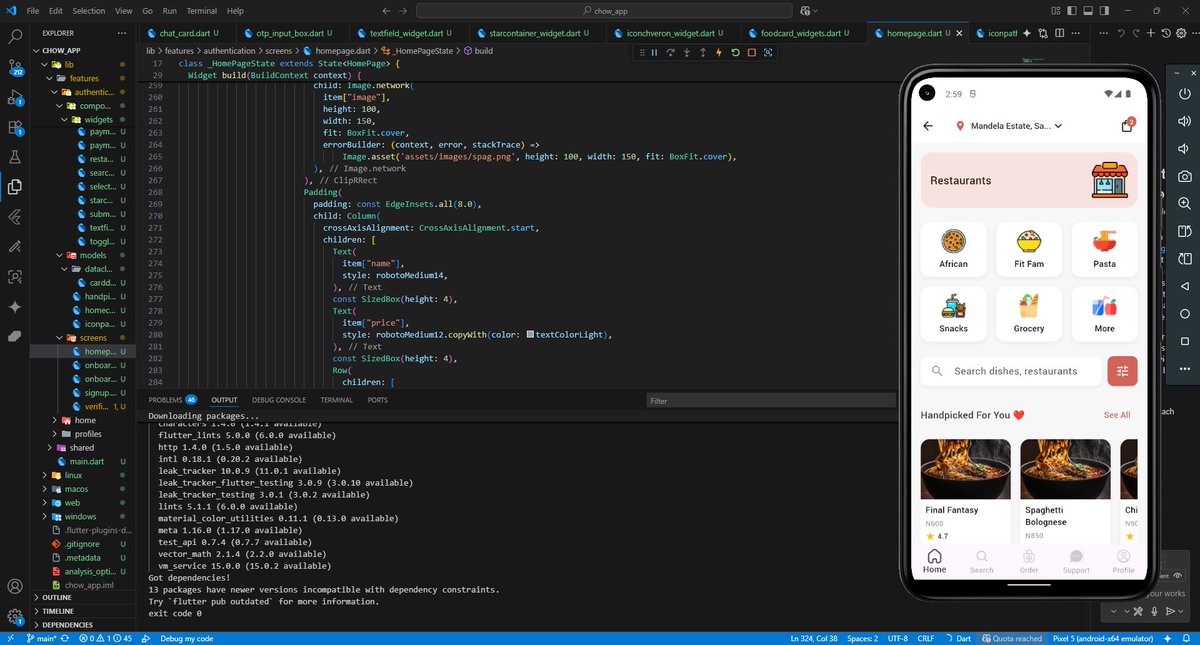Click emulator Volume Up button
The height and width of the screenshot is (645, 1200).
pos(1184,122)
